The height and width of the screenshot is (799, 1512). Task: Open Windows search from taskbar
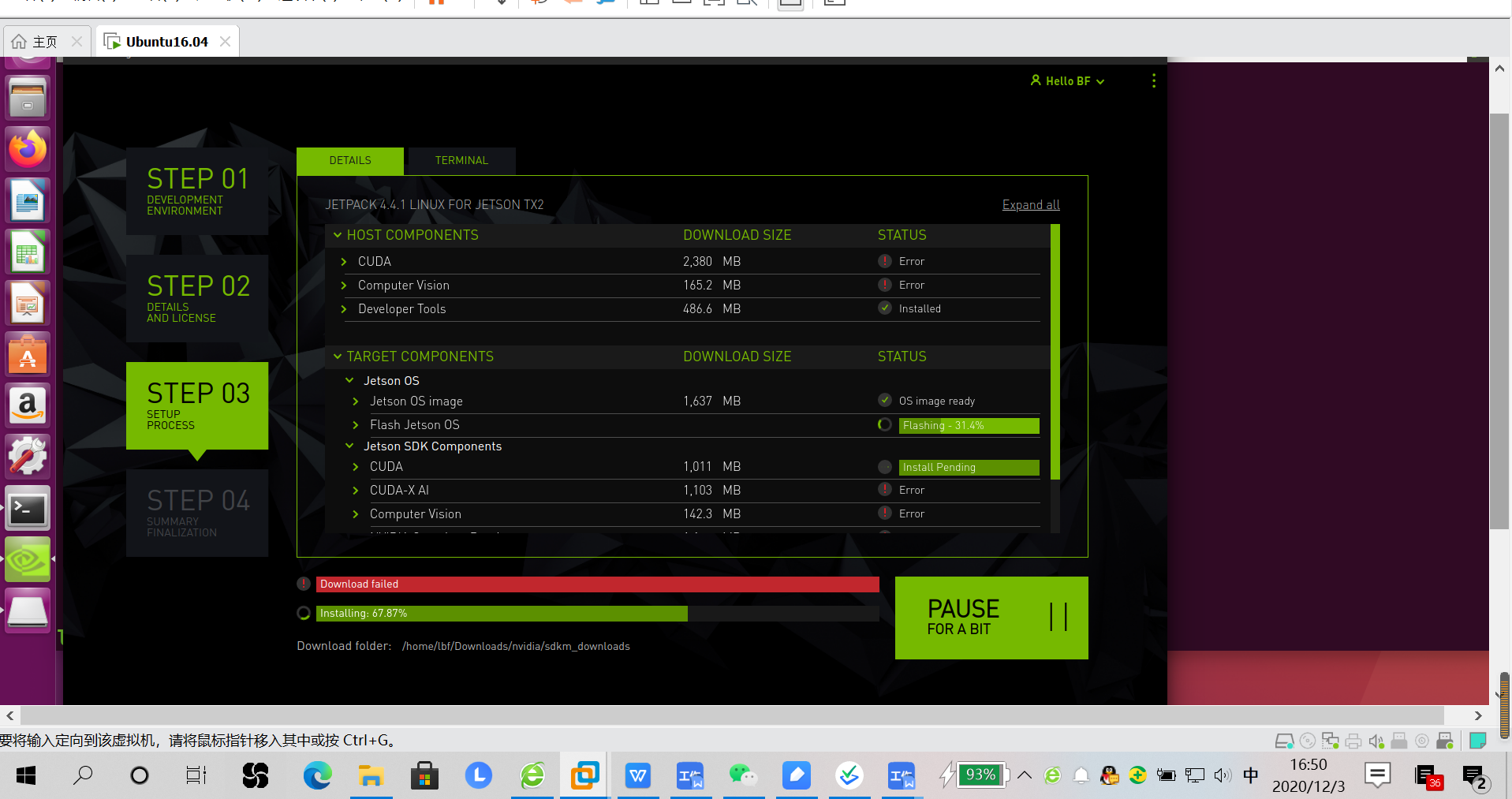click(x=83, y=775)
